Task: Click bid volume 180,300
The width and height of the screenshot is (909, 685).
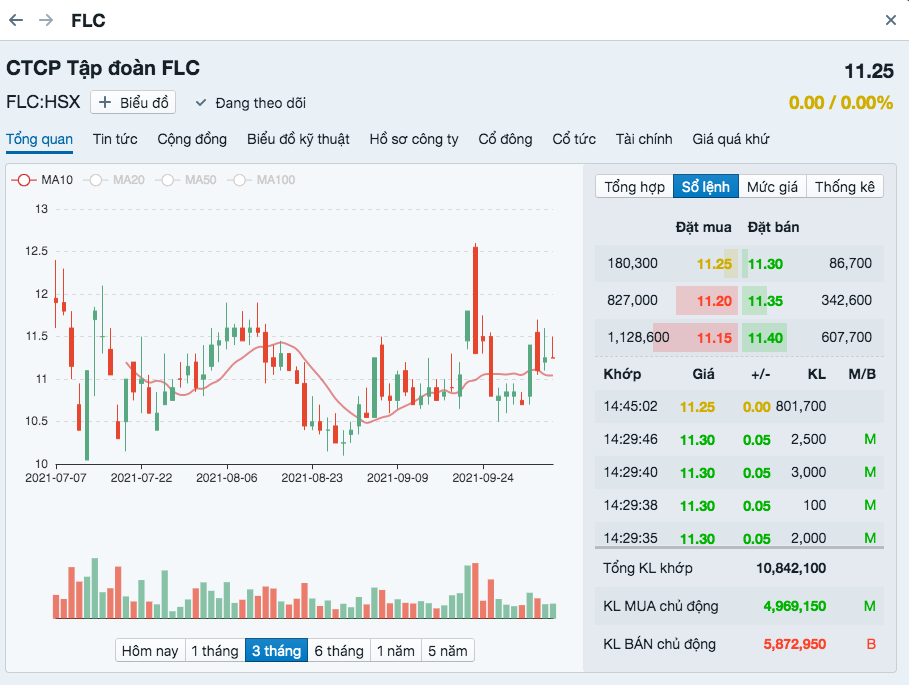Action: click(632, 263)
